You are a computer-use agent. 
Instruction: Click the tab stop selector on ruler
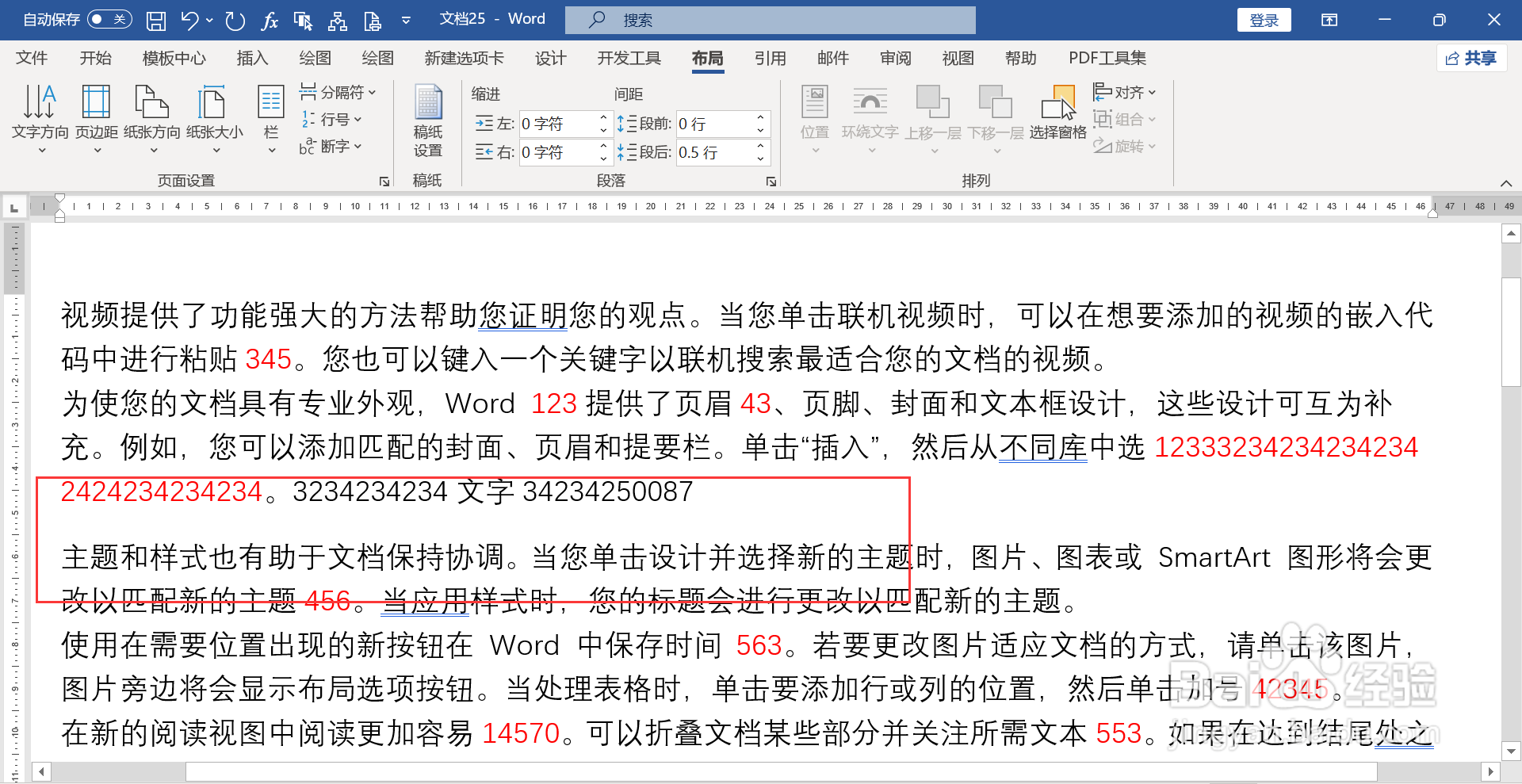13,208
